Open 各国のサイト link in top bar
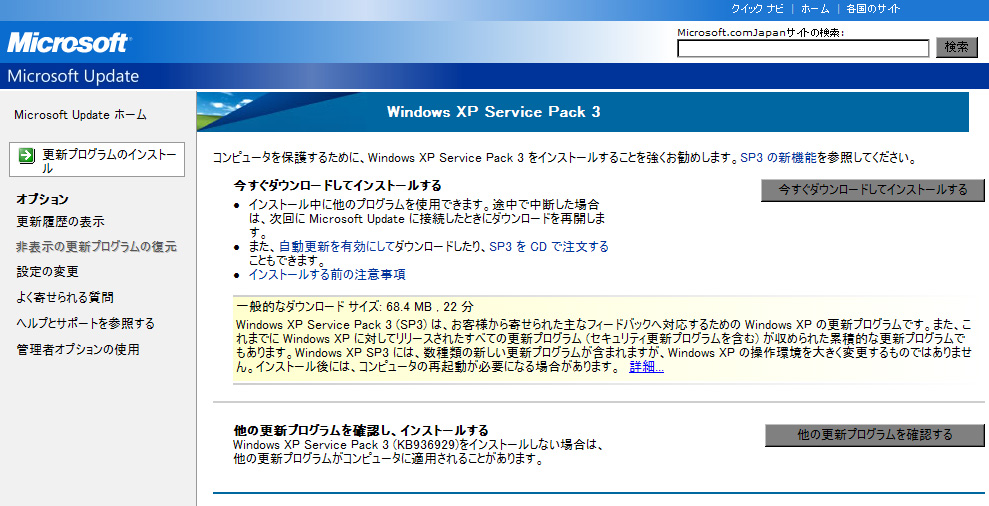Viewport: 989px width, 506px height. pyautogui.click(x=873, y=9)
